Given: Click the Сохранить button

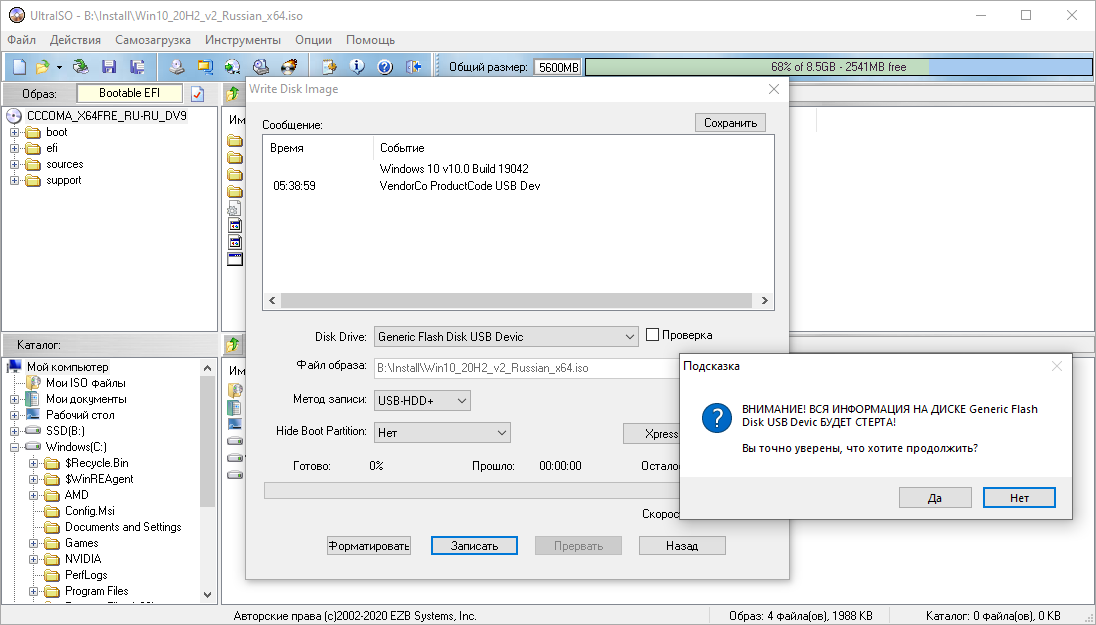Looking at the screenshot, I should tap(730, 122).
